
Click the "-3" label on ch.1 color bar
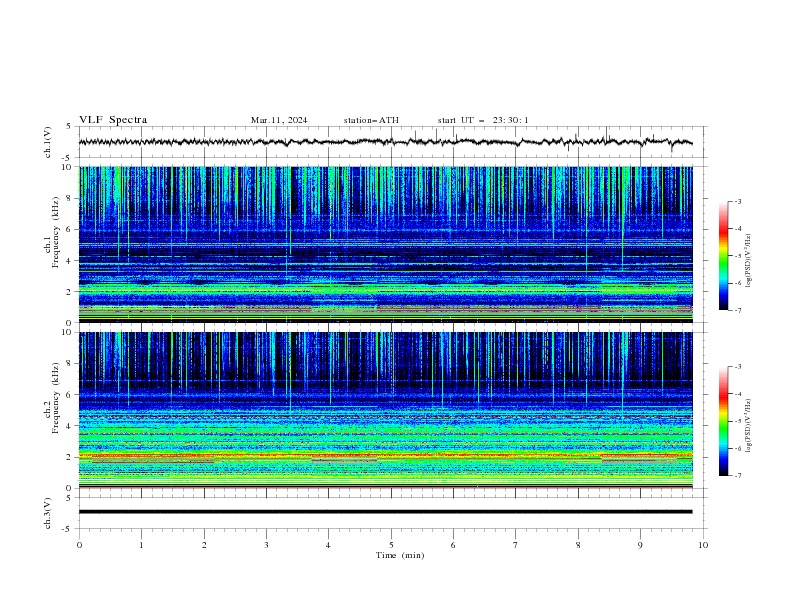click(x=738, y=201)
